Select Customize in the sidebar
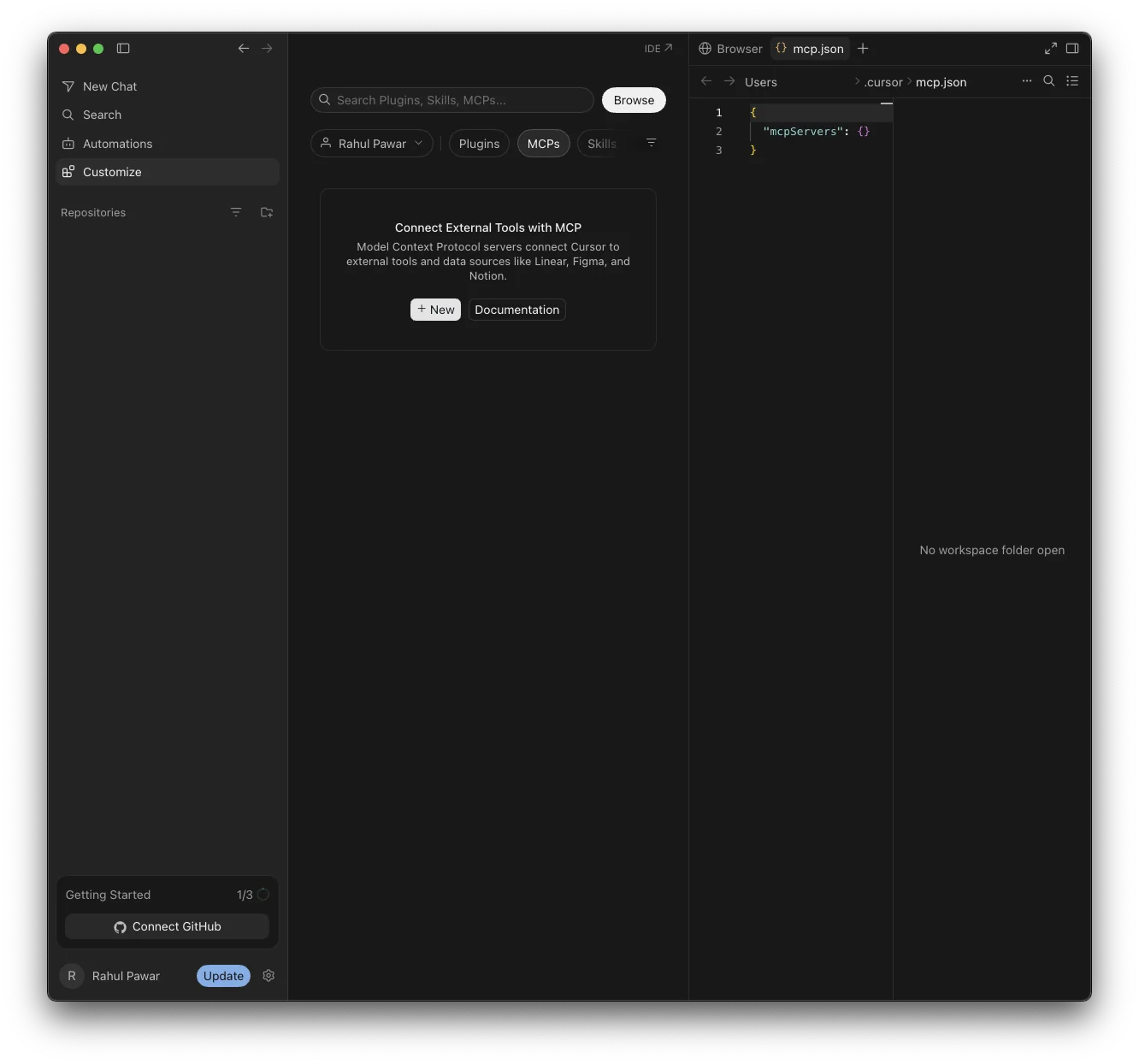Viewport: 1139px width, 1064px height. tap(168, 172)
